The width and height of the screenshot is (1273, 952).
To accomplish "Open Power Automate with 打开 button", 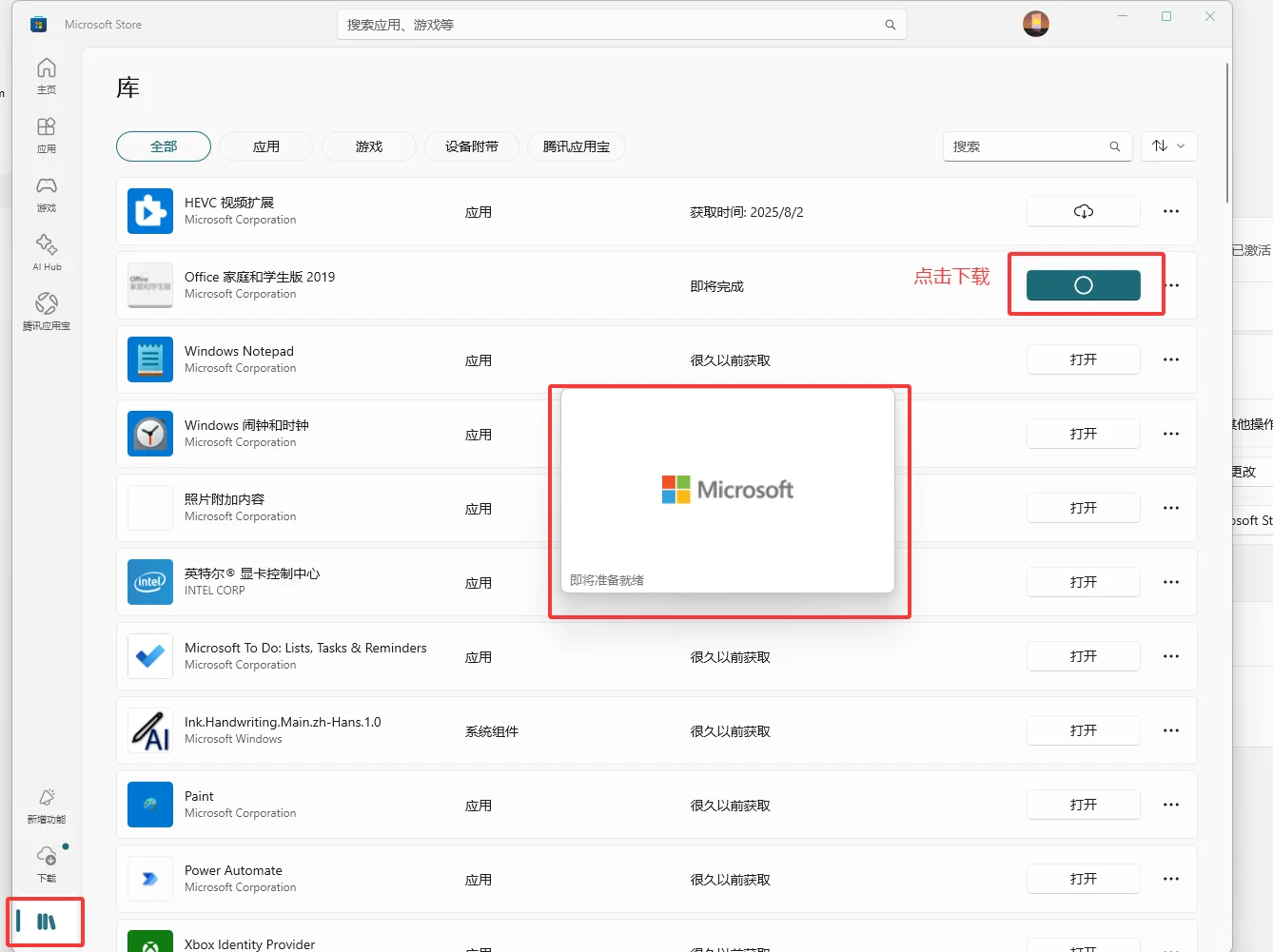I will click(x=1084, y=879).
